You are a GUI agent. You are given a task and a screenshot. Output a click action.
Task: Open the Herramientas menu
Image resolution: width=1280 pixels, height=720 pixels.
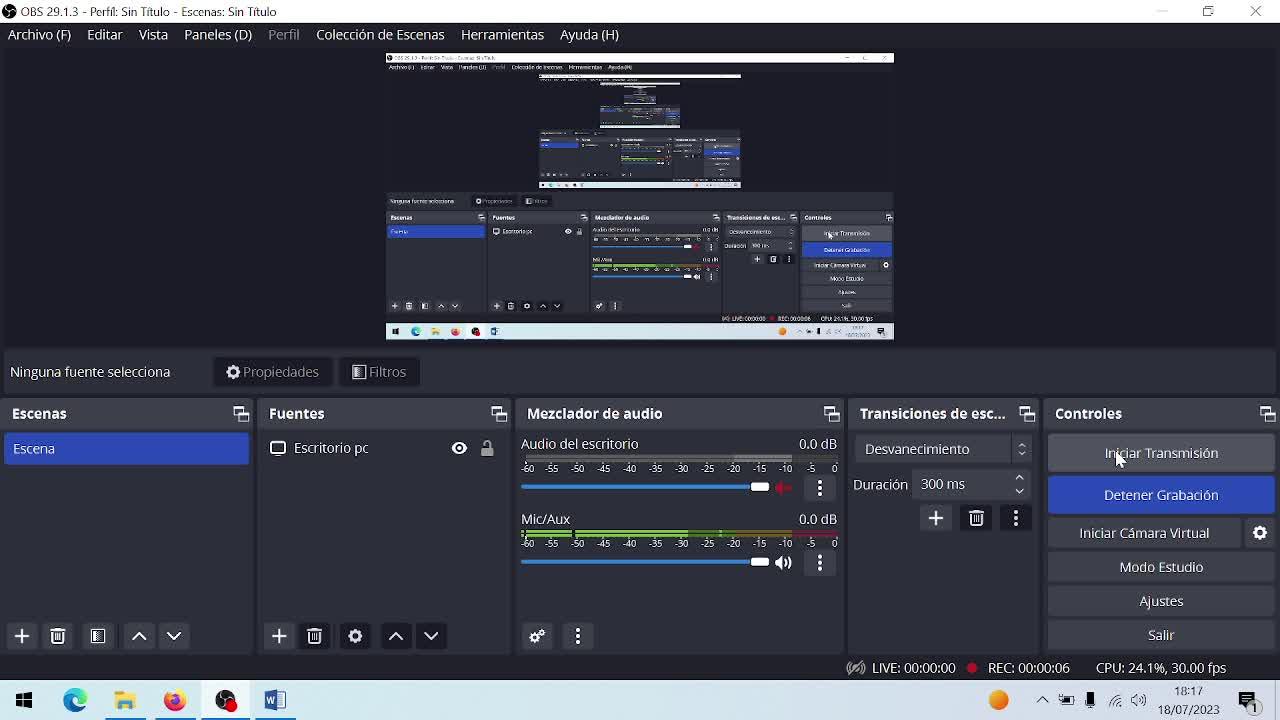502,34
